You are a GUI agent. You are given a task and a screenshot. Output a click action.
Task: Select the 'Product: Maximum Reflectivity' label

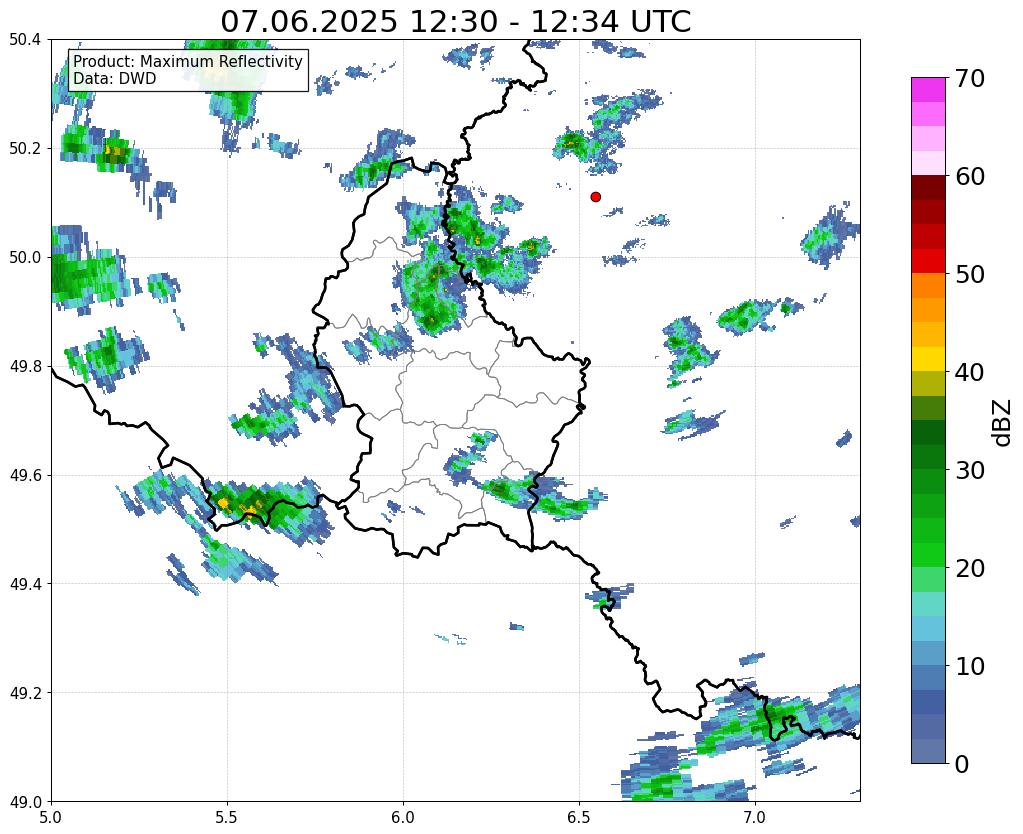coord(188,61)
